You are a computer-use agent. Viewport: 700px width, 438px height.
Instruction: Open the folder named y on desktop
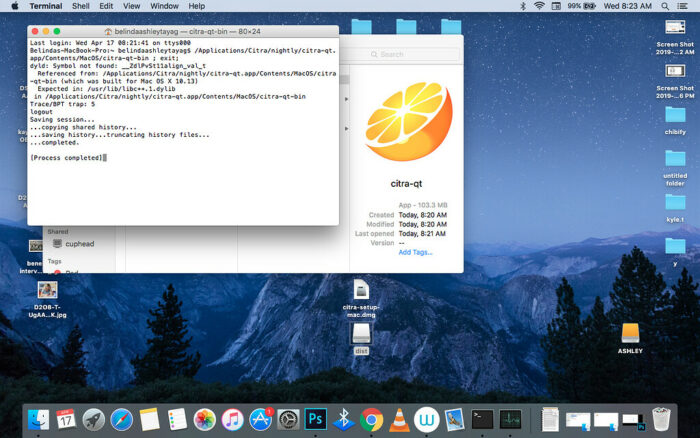point(675,252)
